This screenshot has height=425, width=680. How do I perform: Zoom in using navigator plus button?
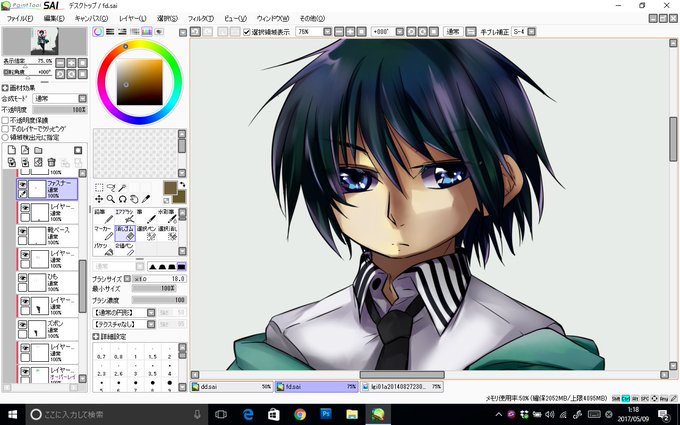(x=72, y=63)
